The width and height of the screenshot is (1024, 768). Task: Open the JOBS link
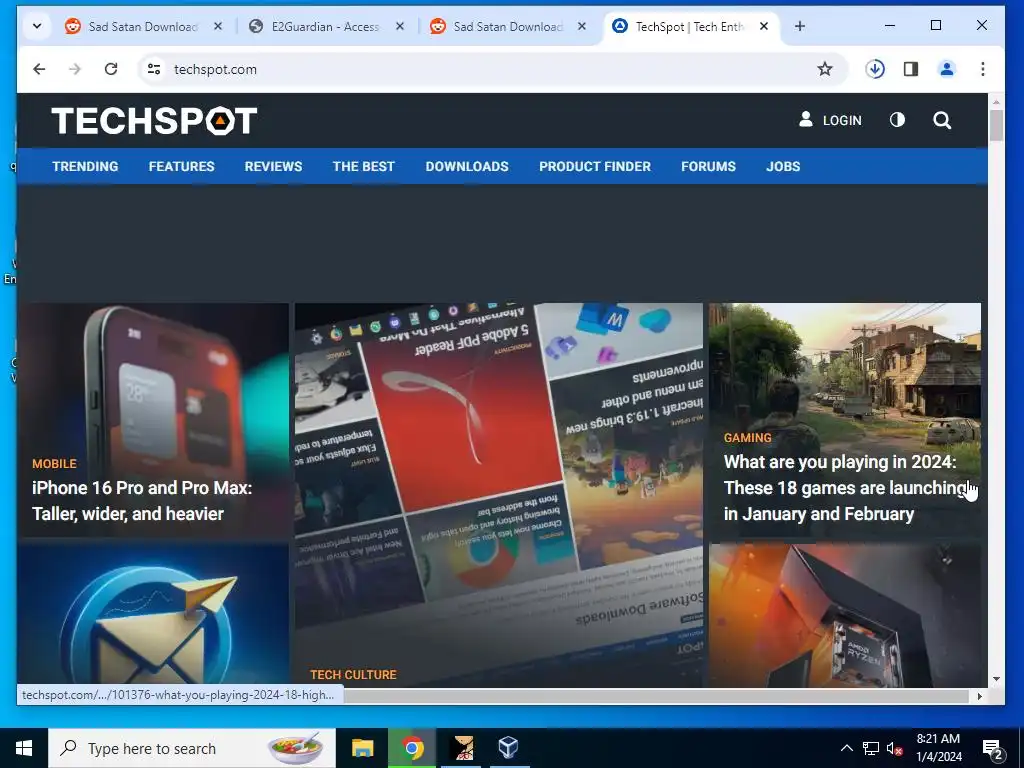[783, 167]
